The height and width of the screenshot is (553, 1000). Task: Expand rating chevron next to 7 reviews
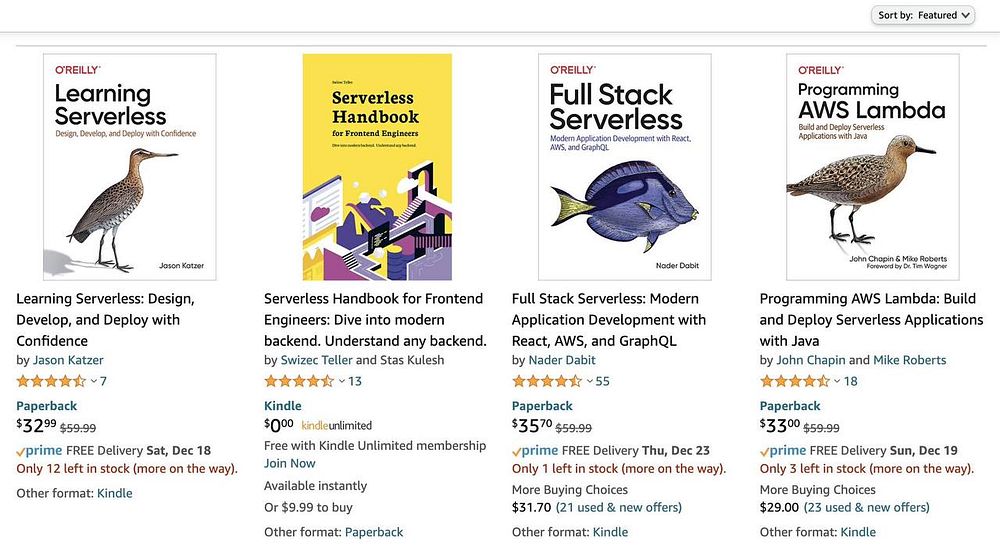tap(94, 382)
